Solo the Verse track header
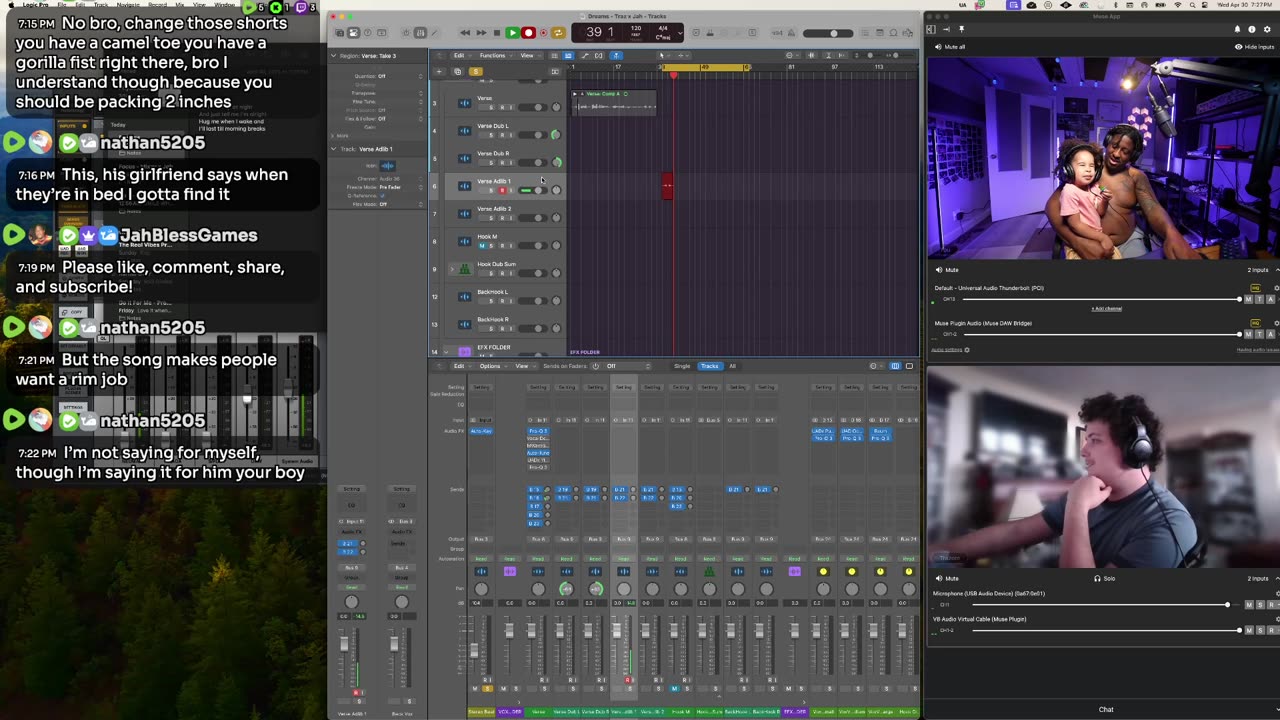Viewport: 1280px width, 720px height. (493, 107)
